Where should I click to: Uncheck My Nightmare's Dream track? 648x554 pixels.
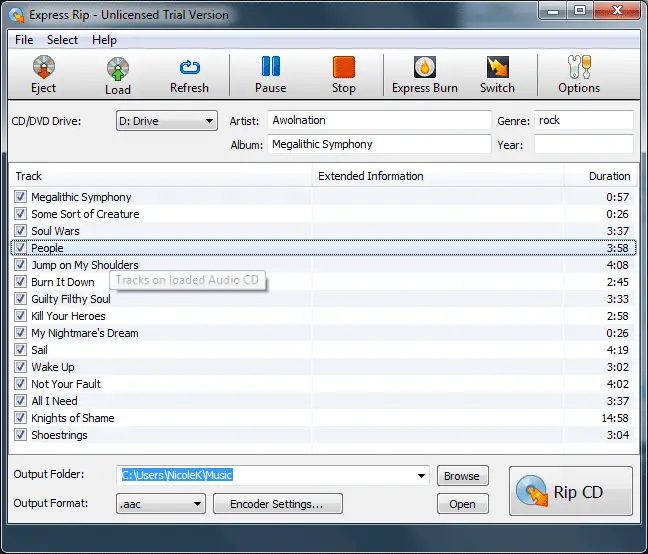[x=20, y=333]
